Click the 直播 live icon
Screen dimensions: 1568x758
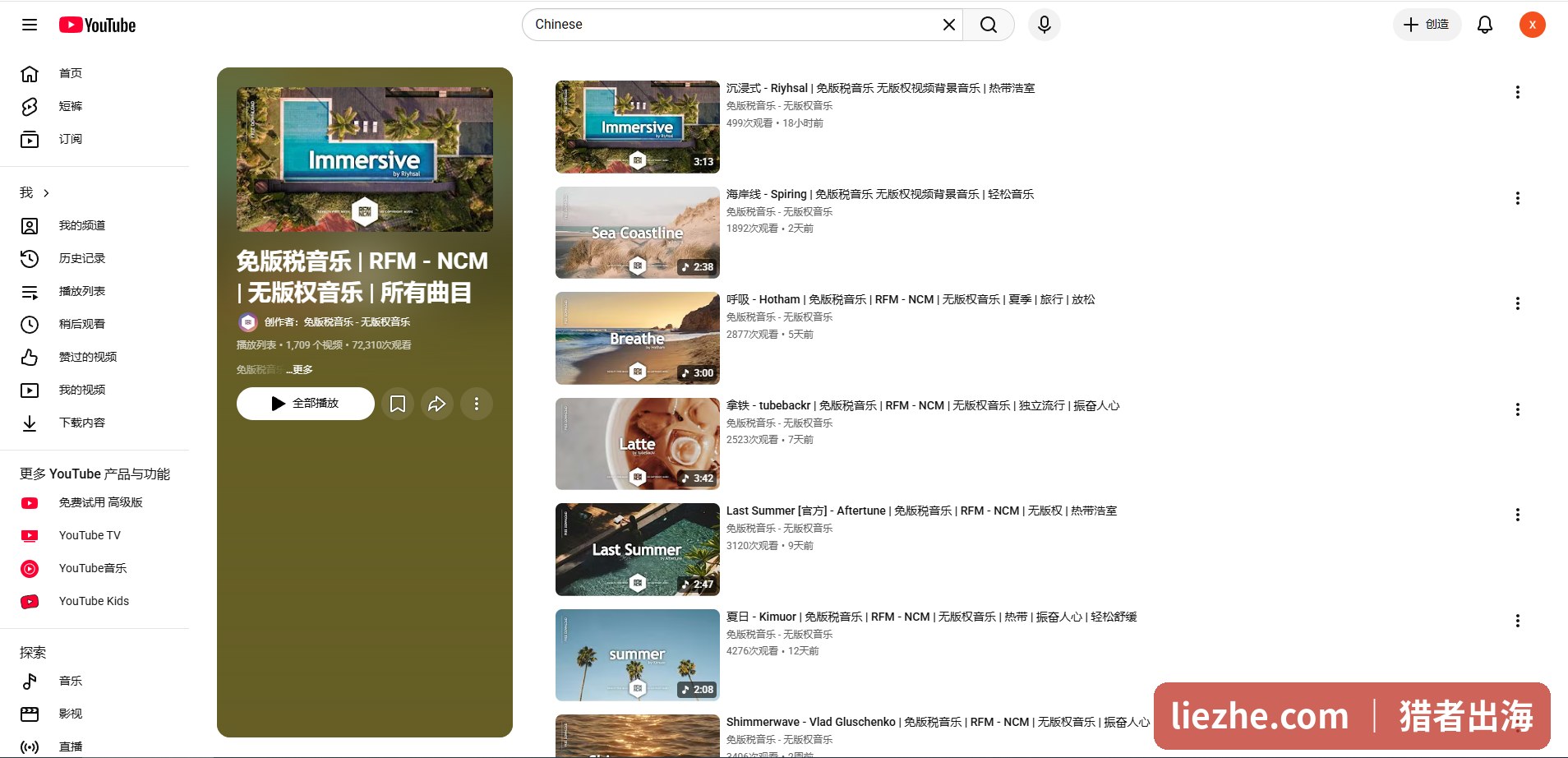coord(30,746)
